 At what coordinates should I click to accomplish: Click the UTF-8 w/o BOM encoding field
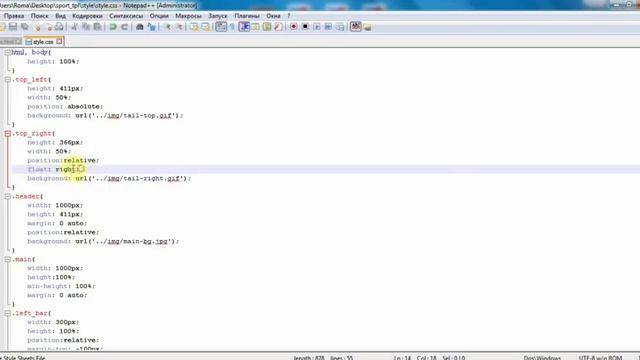tap(600, 358)
